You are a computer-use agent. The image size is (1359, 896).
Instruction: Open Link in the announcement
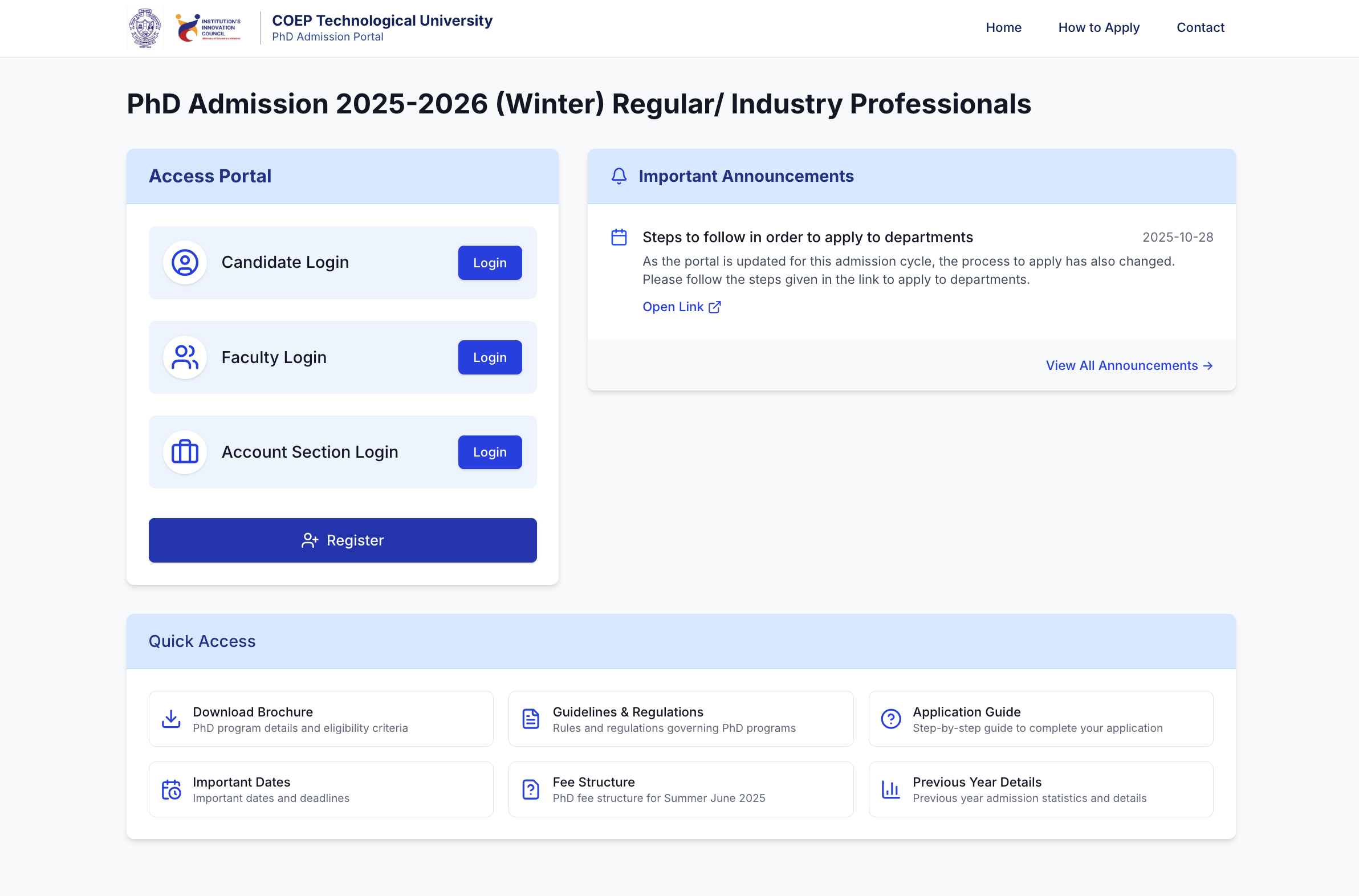point(681,307)
